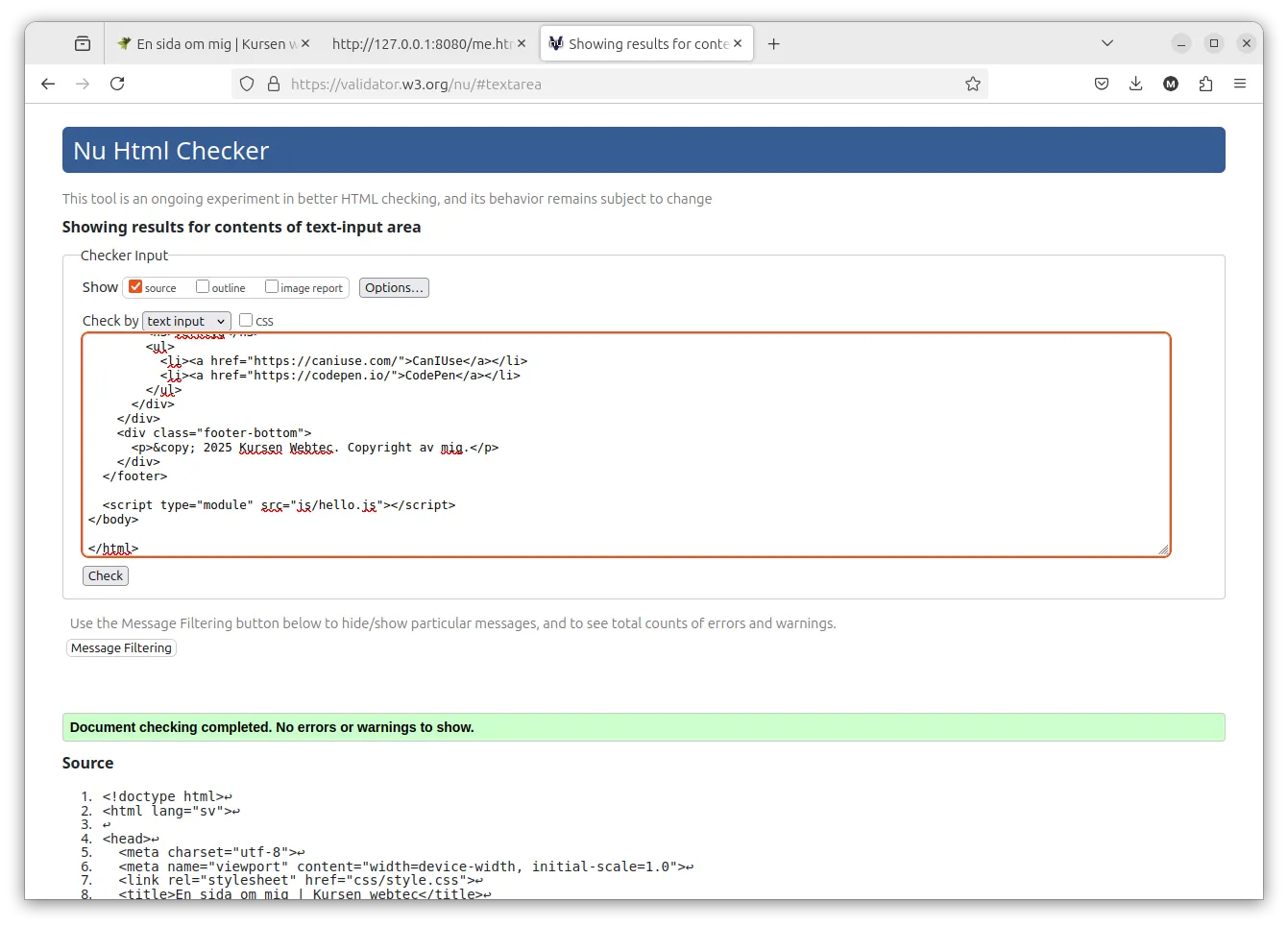The image size is (1288, 927).
Task: Save page to Pocket
Action: [1102, 84]
